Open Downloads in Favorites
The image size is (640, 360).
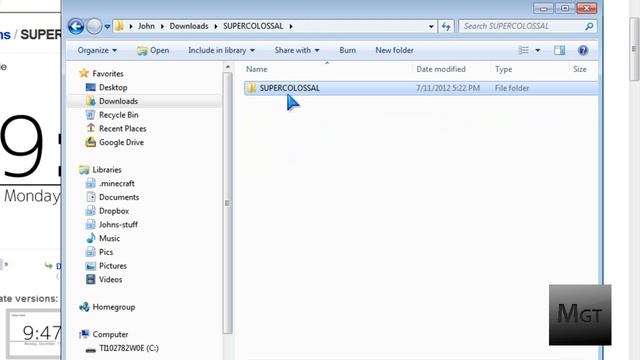[x=118, y=101]
